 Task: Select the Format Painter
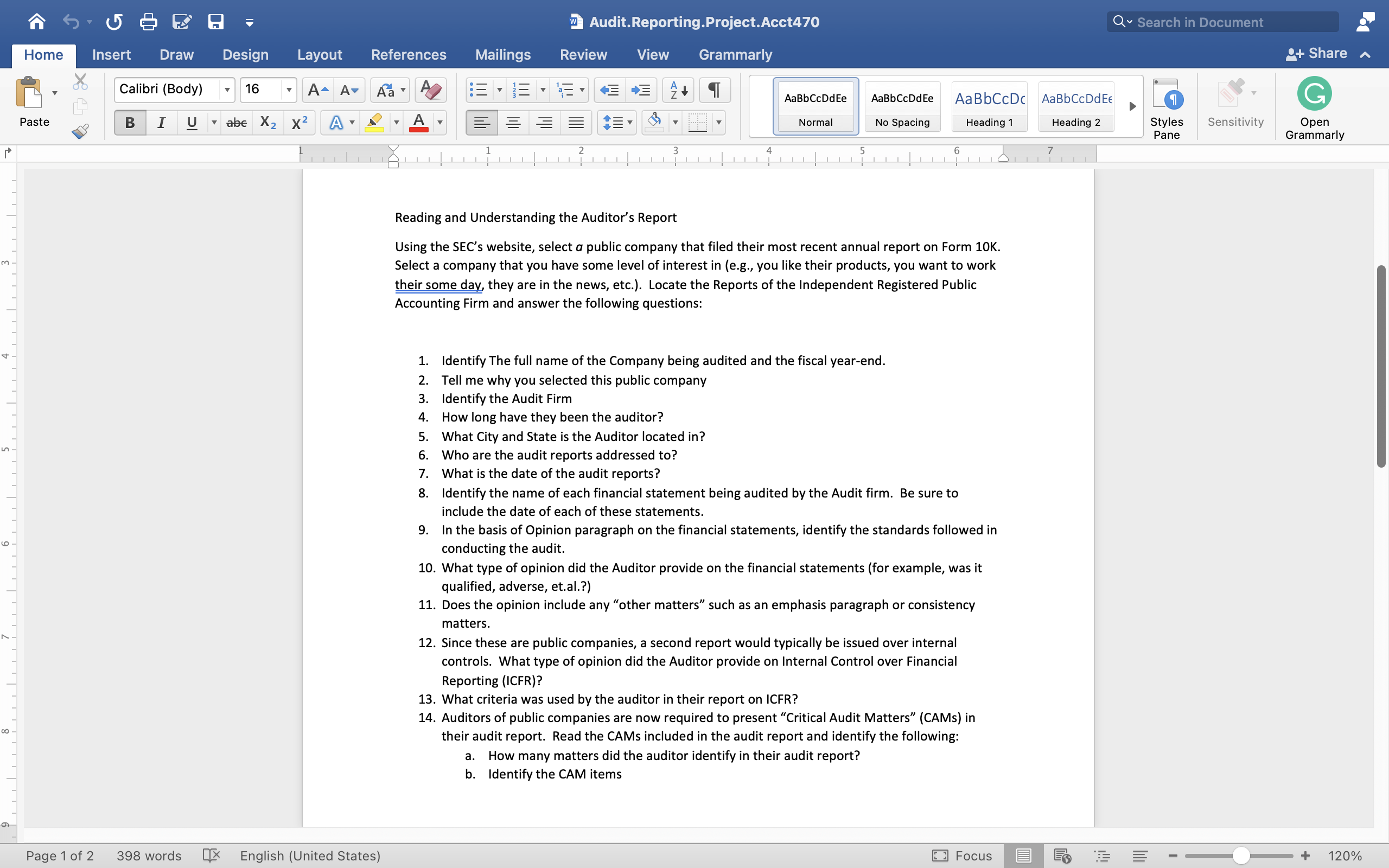coord(80,131)
